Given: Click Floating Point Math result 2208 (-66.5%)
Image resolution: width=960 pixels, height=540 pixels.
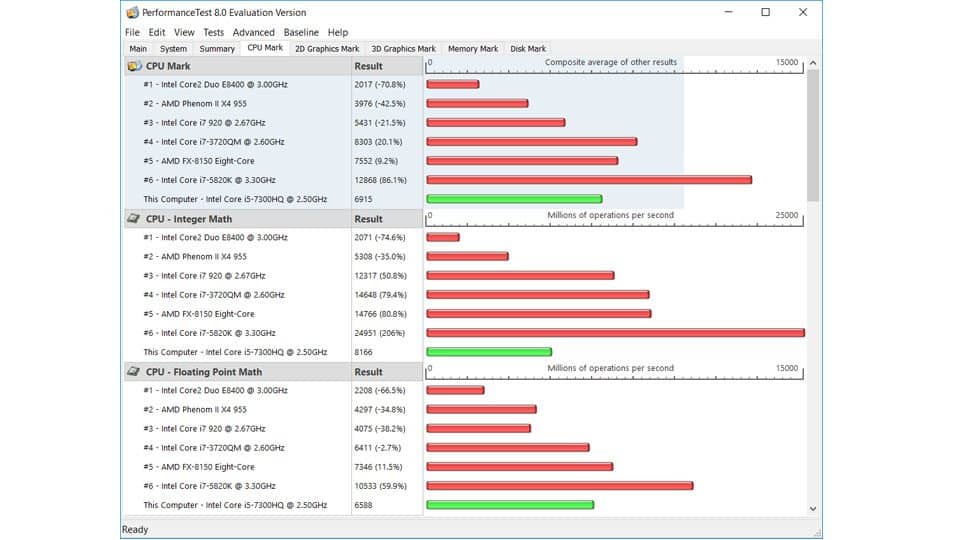Looking at the screenshot, I should pyautogui.click(x=380, y=391).
